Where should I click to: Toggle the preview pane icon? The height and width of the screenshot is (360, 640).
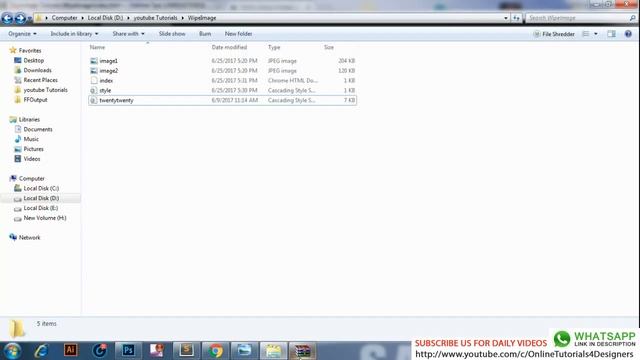point(611,34)
